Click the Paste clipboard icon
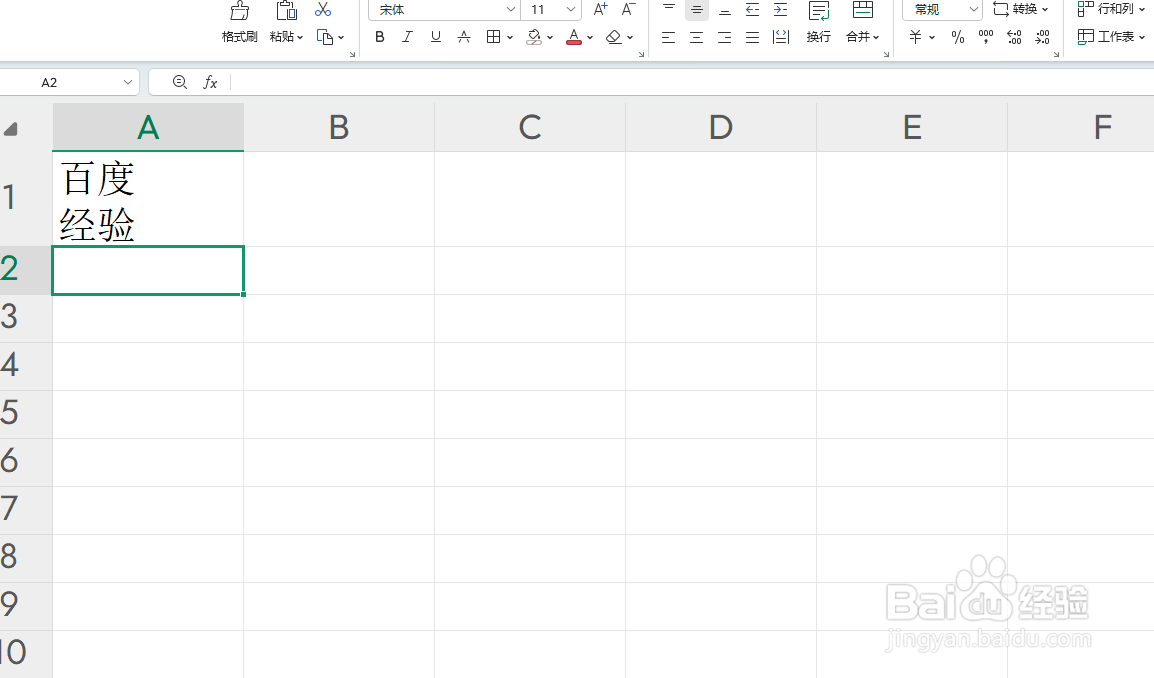Screen dimensions: 1154x678 286,10
